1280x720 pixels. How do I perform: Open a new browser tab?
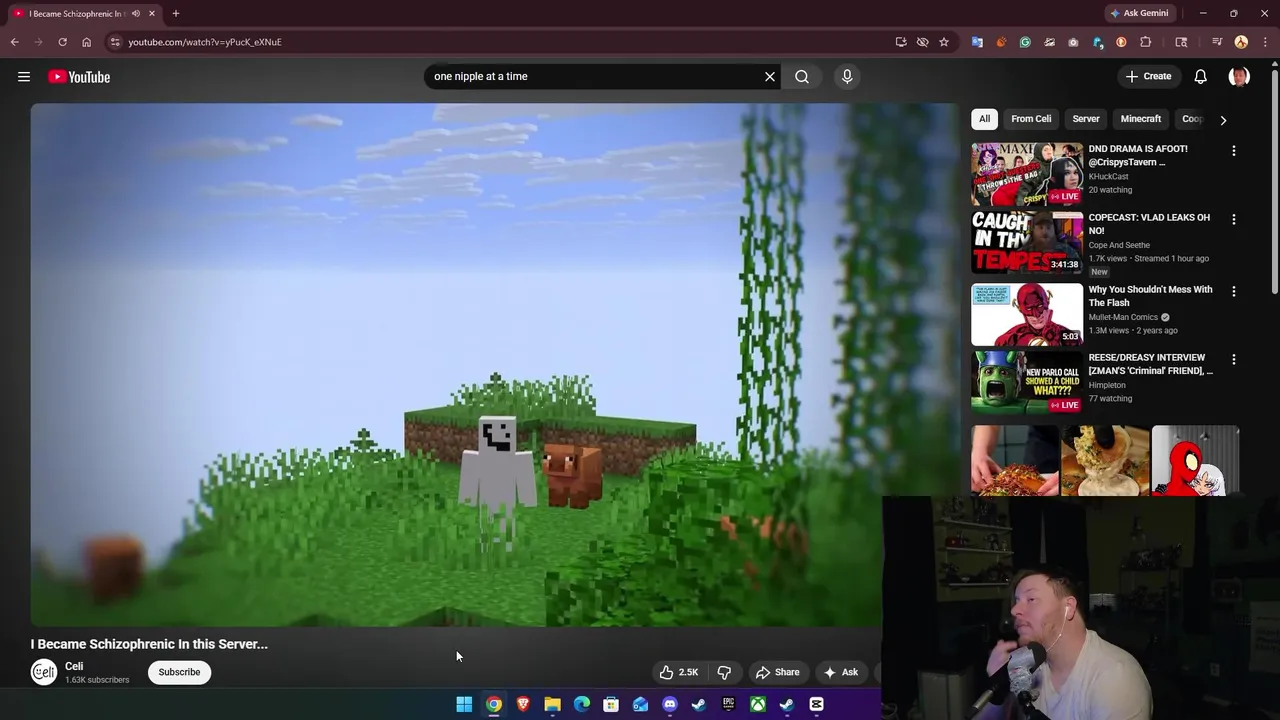[175, 13]
